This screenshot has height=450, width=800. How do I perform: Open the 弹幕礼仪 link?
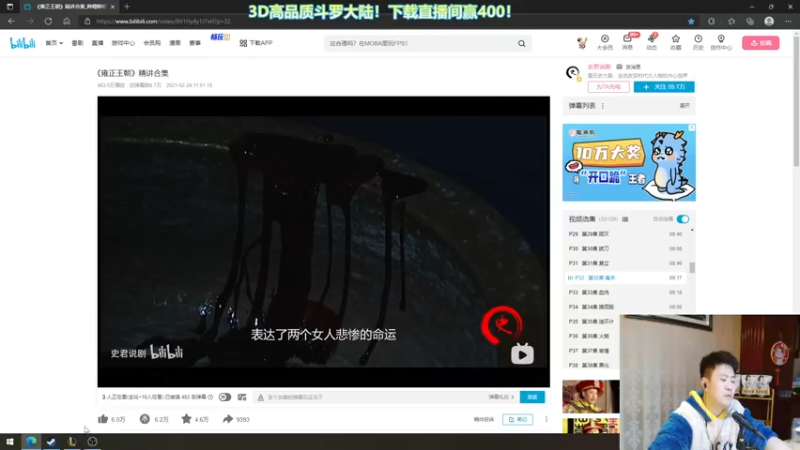click(501, 397)
